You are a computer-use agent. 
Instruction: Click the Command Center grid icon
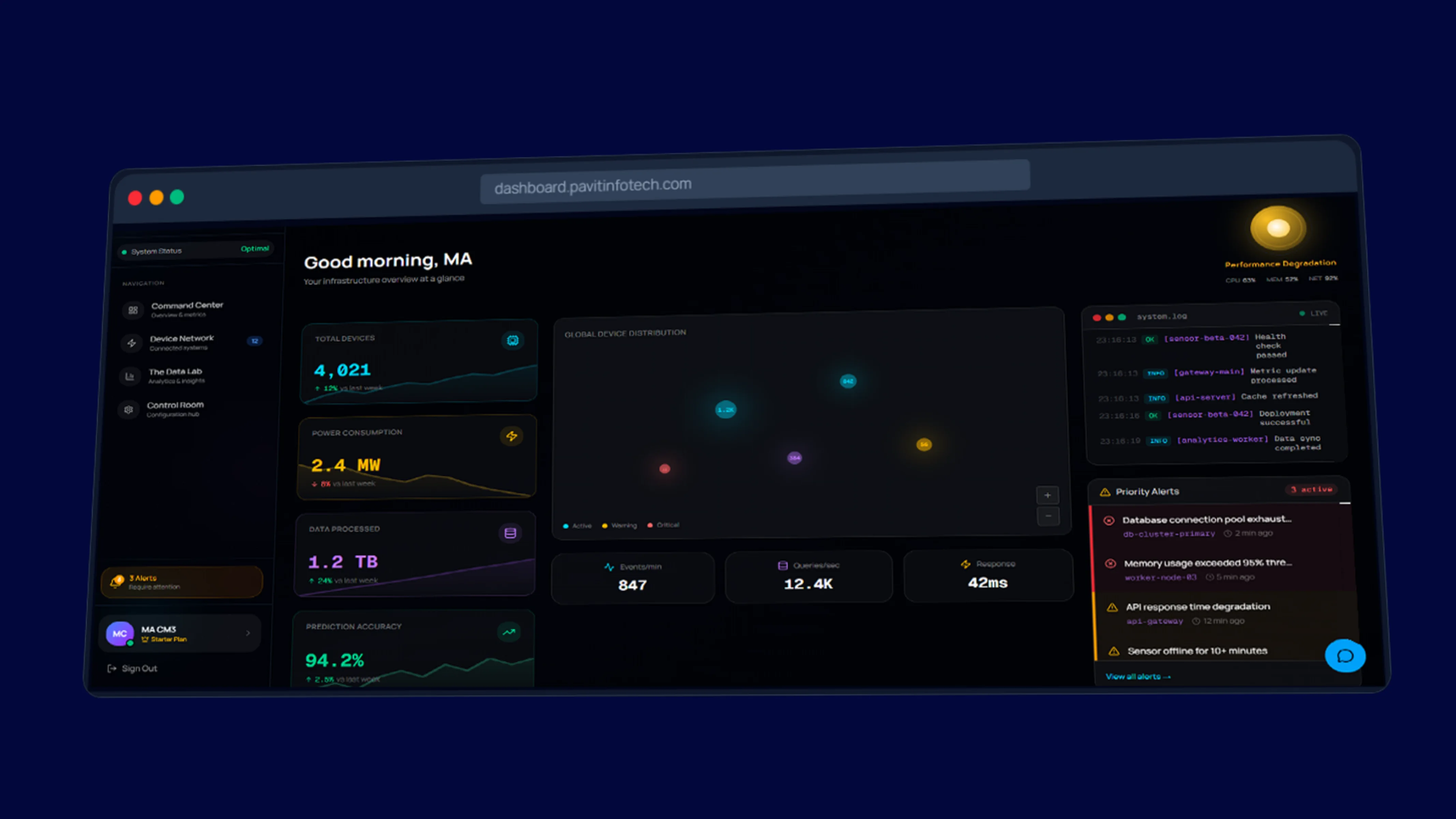133,310
